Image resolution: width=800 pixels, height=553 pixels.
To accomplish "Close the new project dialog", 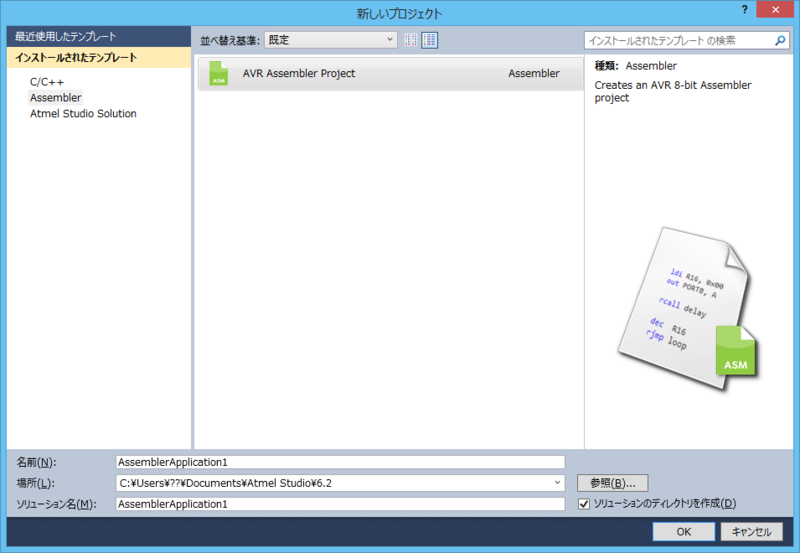I will pyautogui.click(x=775, y=9).
